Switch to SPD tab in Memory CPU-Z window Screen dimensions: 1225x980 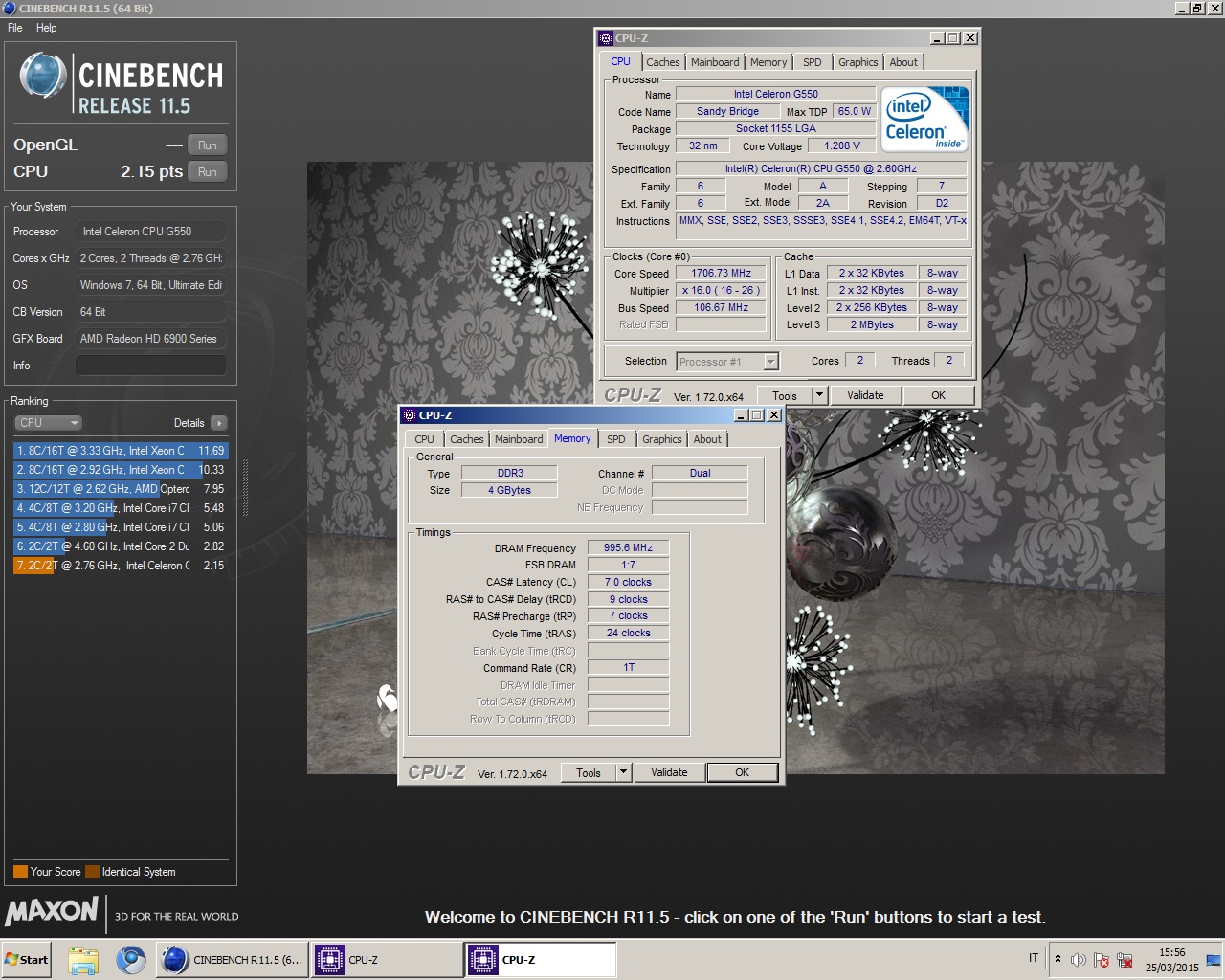(616, 439)
